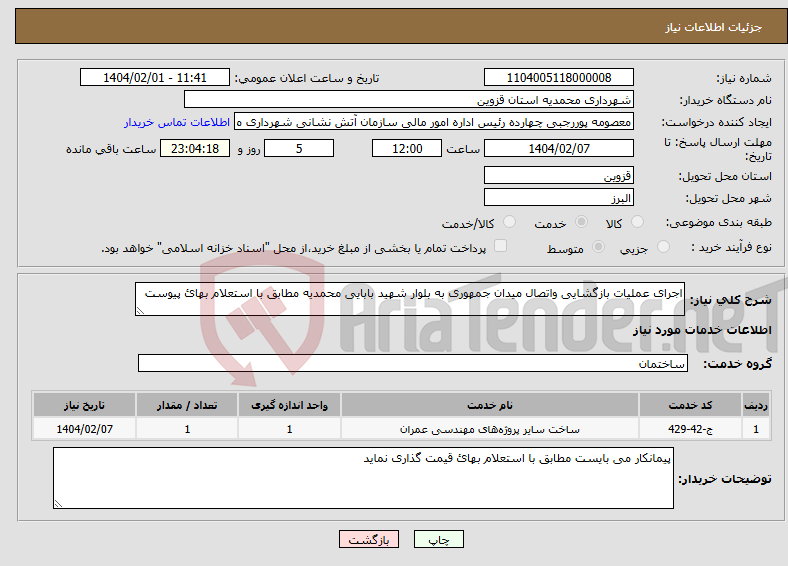
Task: Select the متوسط purchase type radio
Action: (x=599, y=246)
